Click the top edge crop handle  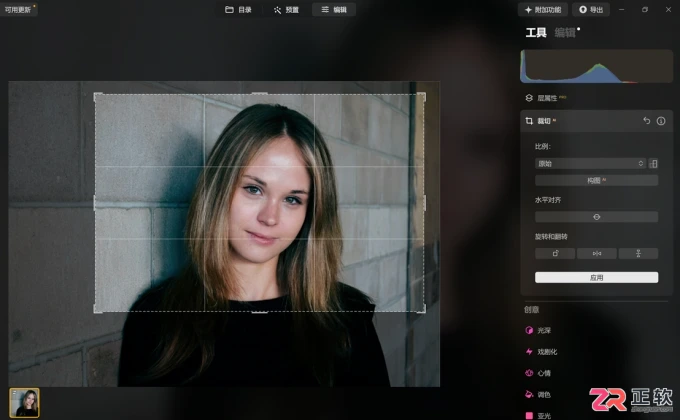259,93
